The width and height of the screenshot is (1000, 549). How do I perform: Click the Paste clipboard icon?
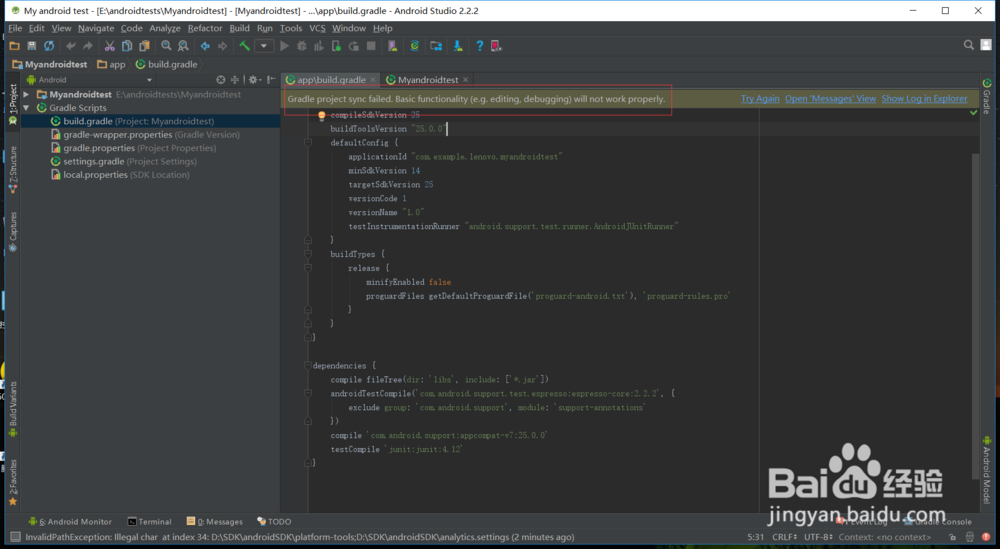coord(145,46)
